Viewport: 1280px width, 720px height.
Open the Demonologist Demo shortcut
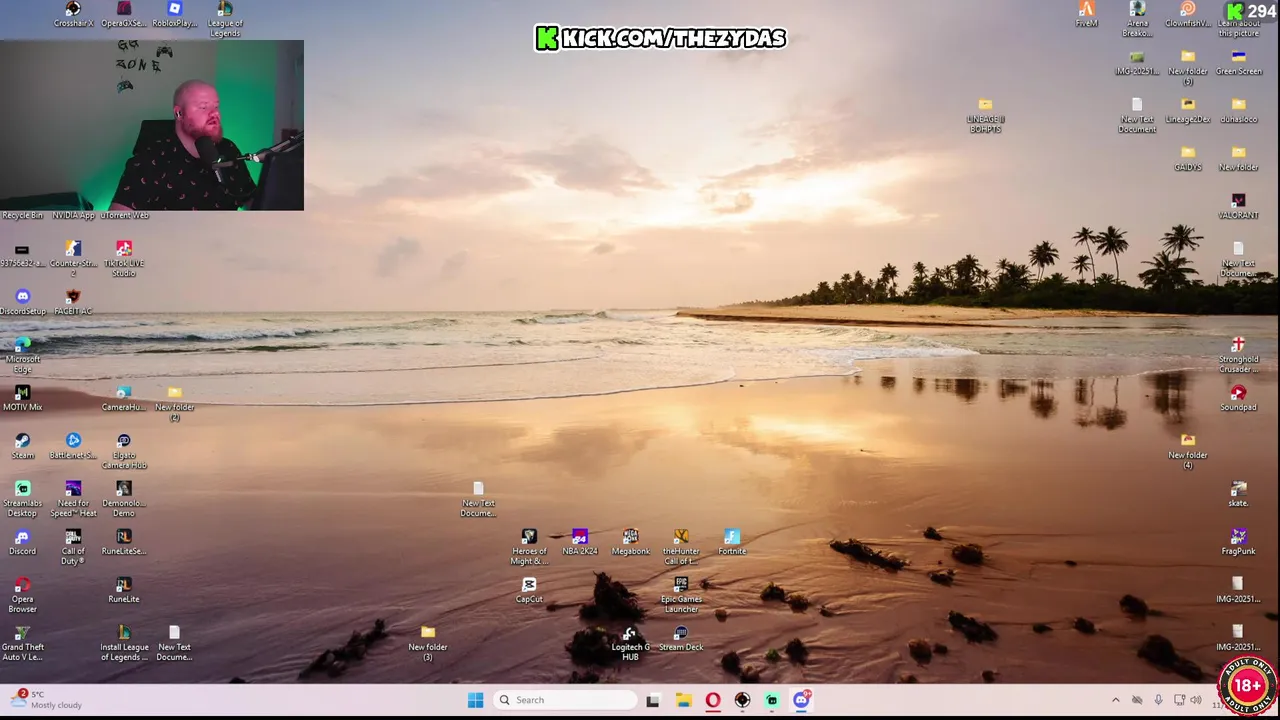123,498
